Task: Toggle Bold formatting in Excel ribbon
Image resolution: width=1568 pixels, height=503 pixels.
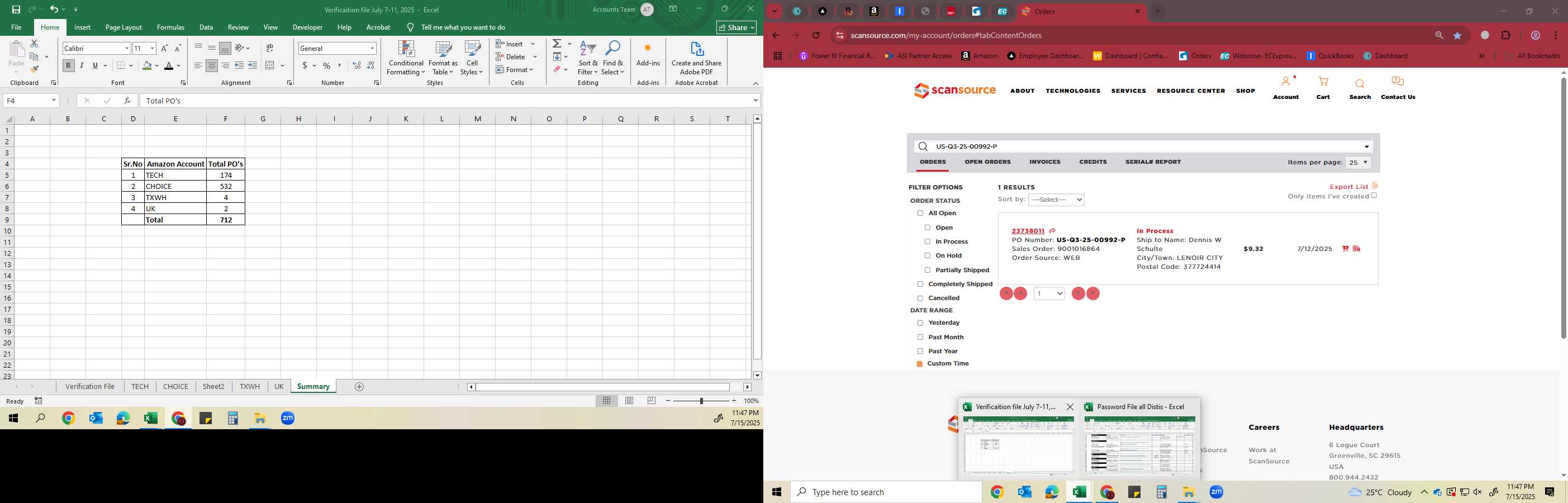Action: (x=68, y=65)
